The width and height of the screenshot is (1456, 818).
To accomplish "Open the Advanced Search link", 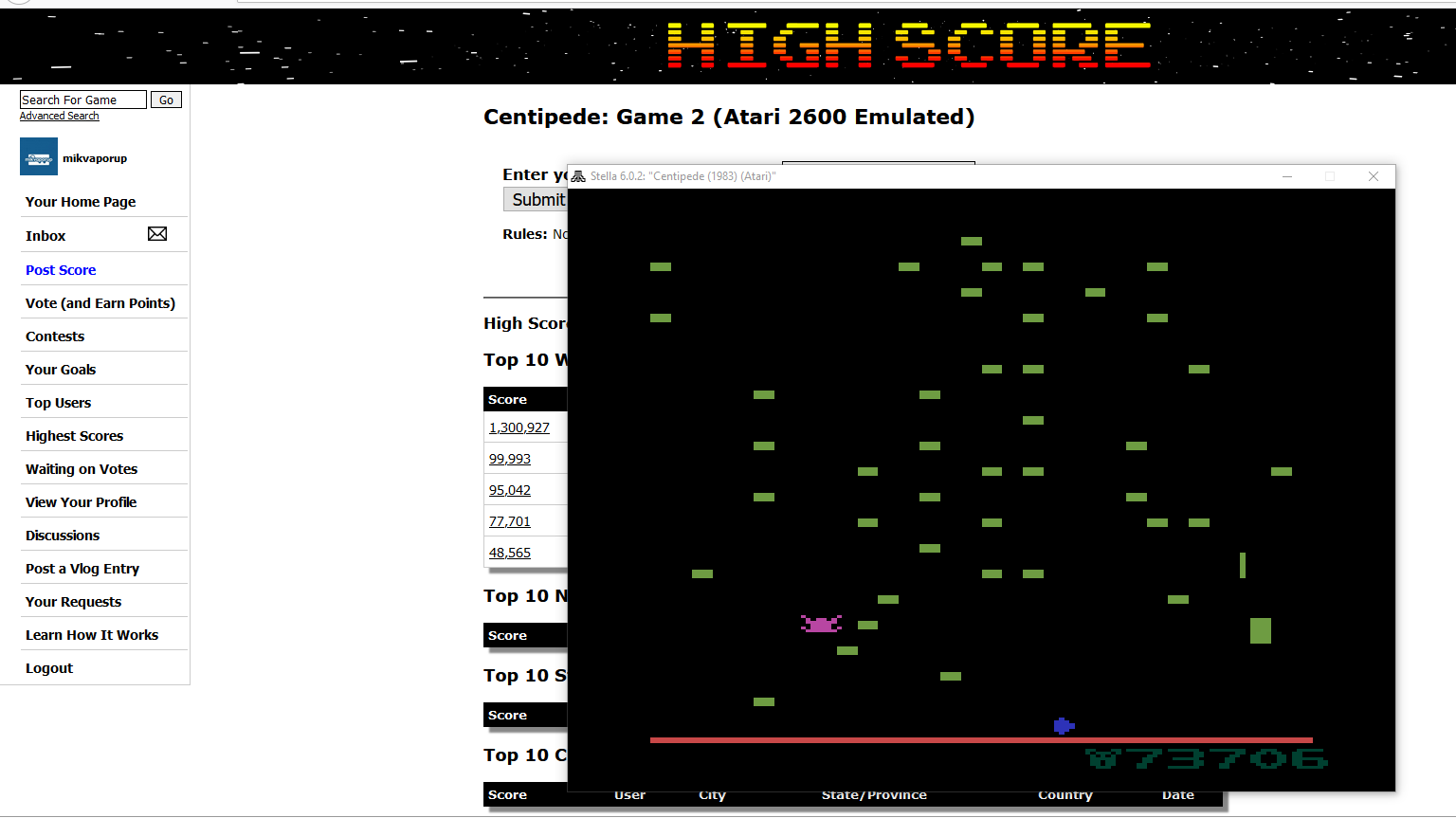I will click(60, 116).
